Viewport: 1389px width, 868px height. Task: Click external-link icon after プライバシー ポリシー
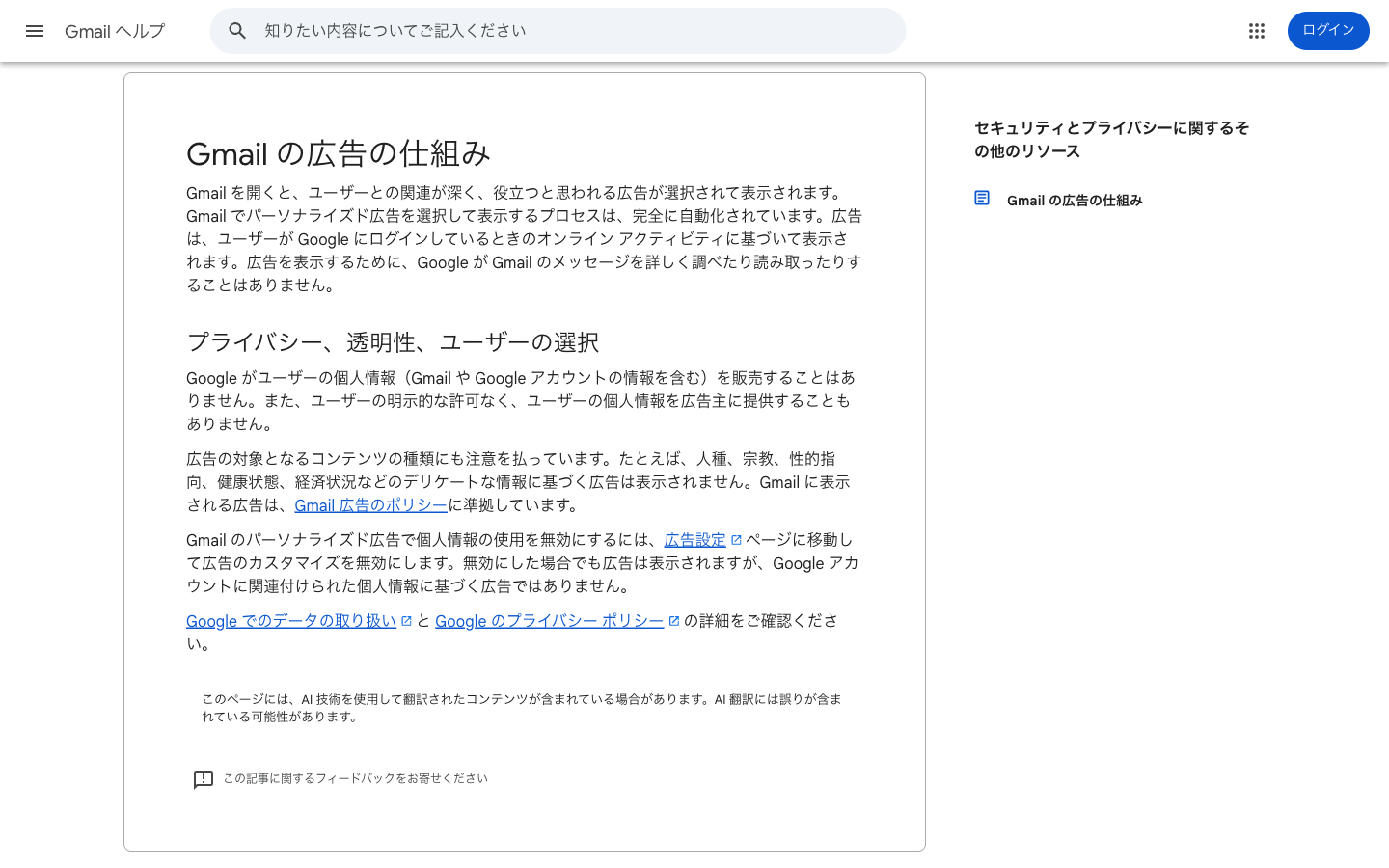tap(674, 621)
